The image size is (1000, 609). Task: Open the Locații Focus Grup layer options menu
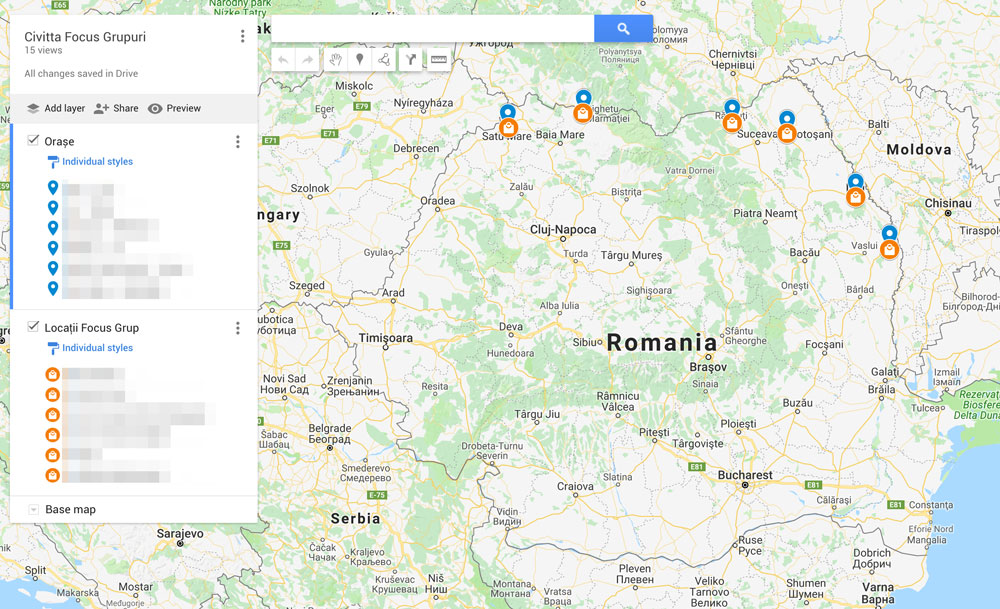coord(238,328)
